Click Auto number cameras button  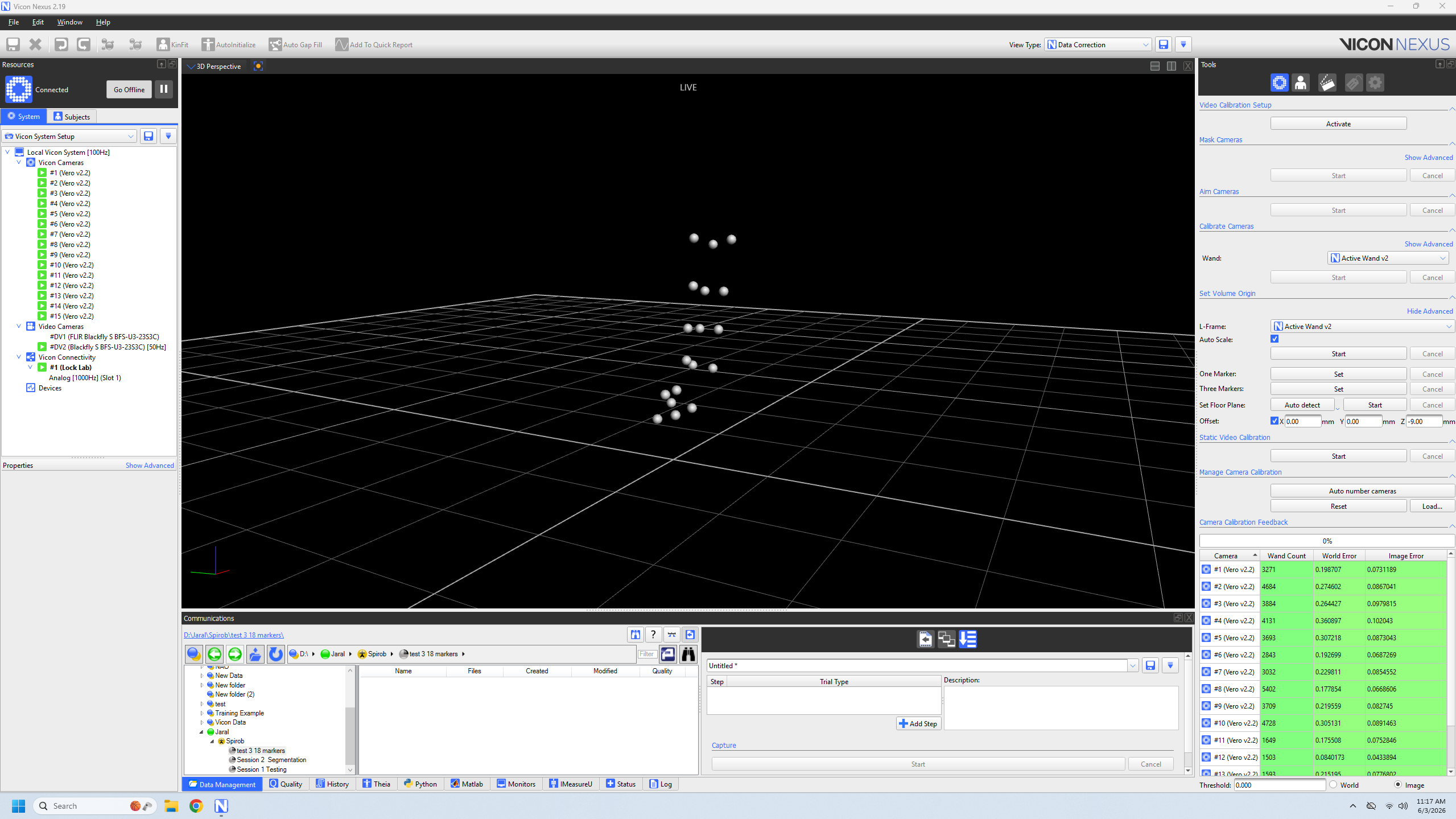point(1362,491)
